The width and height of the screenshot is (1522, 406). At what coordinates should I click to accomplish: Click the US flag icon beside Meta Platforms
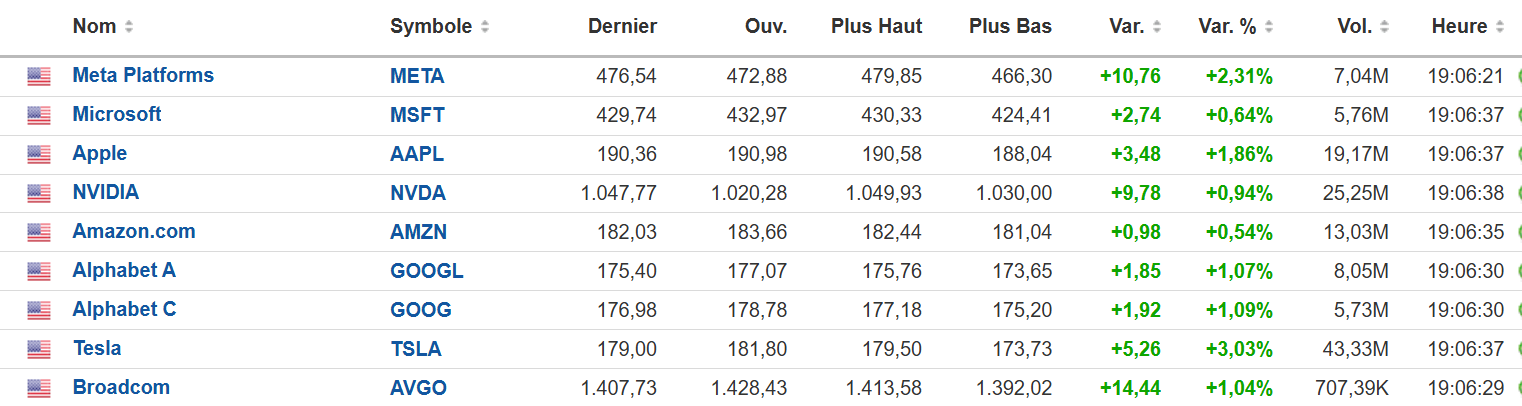(x=39, y=76)
